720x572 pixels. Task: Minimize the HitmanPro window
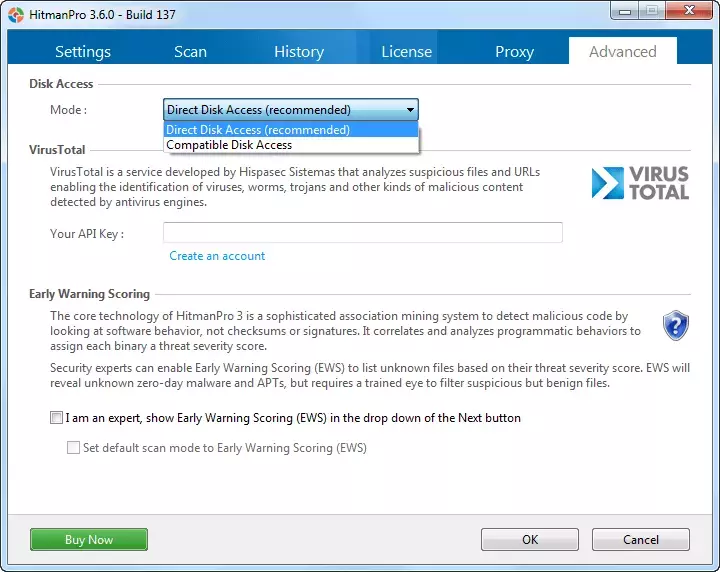(x=625, y=11)
